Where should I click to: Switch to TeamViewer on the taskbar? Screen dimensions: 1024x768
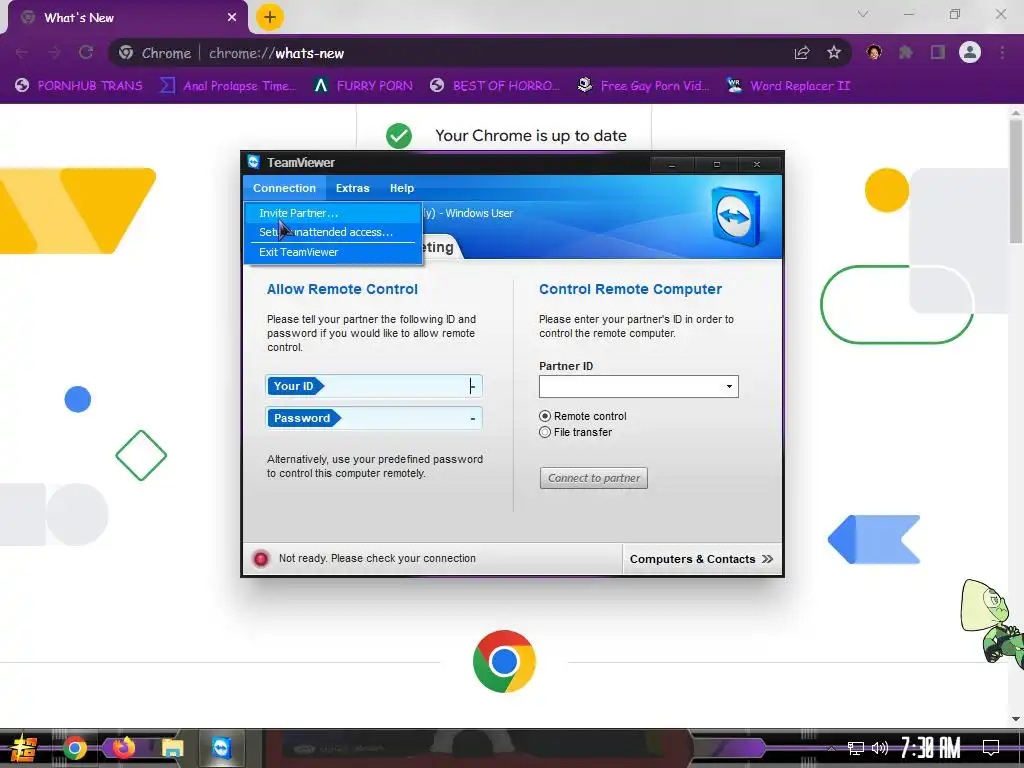222,748
